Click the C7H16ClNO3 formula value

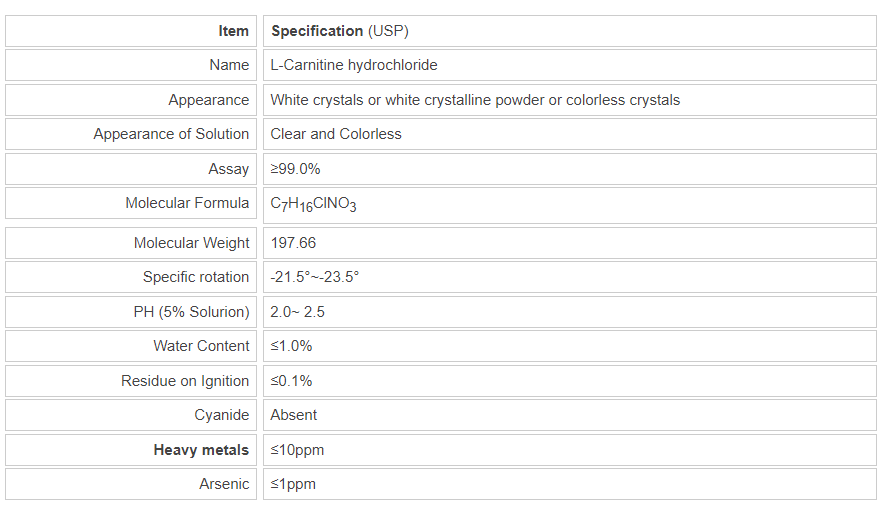click(313, 204)
